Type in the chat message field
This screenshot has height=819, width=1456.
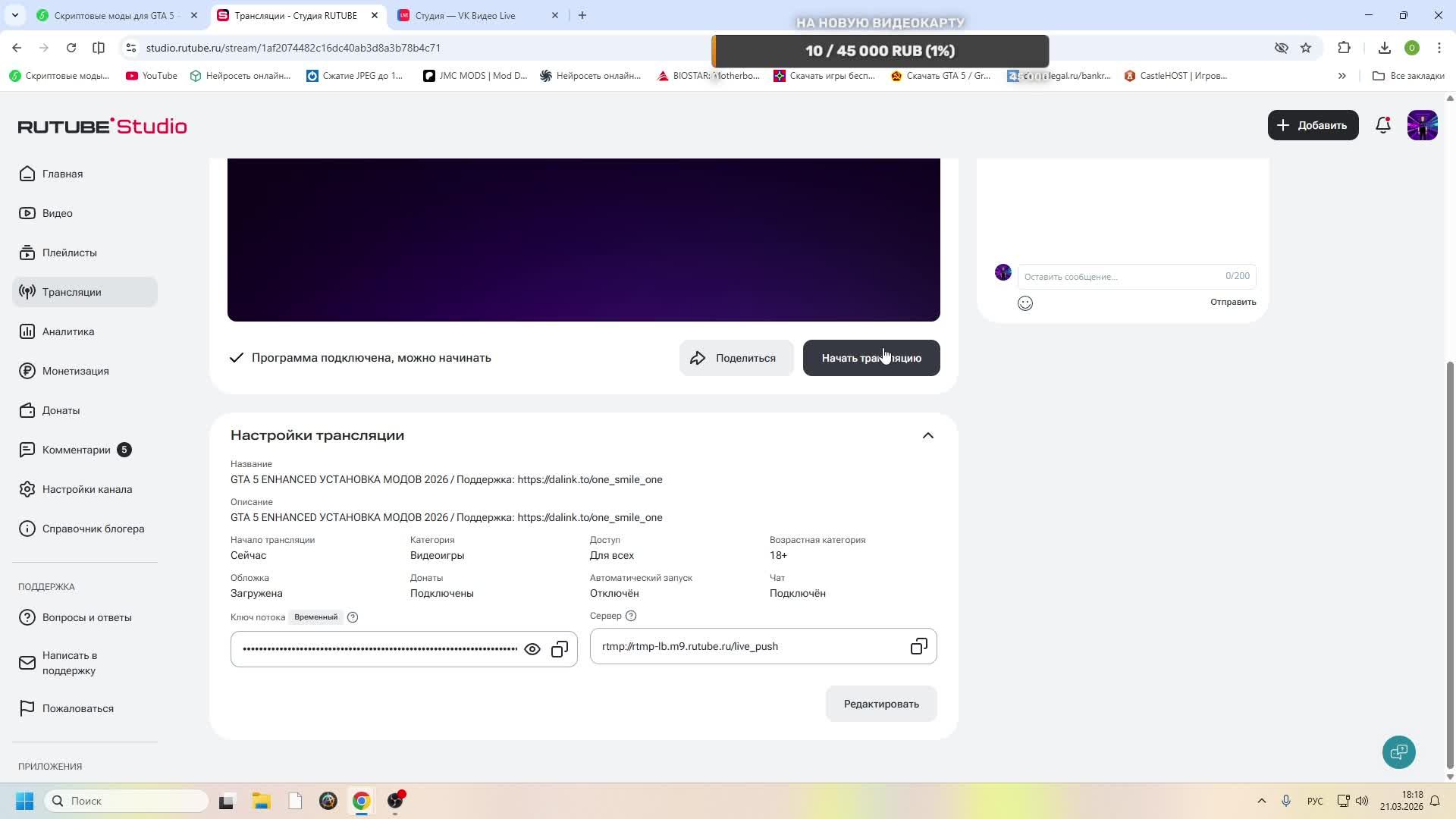point(1122,277)
